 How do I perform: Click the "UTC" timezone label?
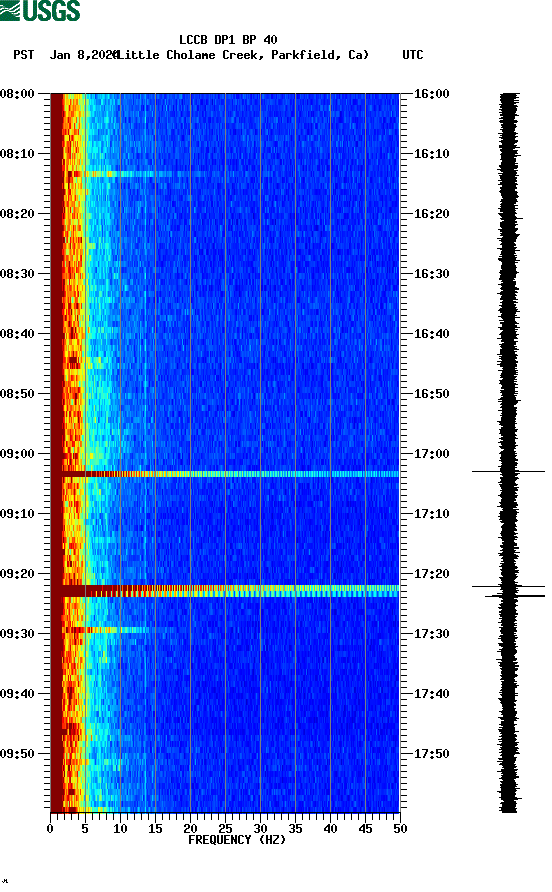pos(413,55)
